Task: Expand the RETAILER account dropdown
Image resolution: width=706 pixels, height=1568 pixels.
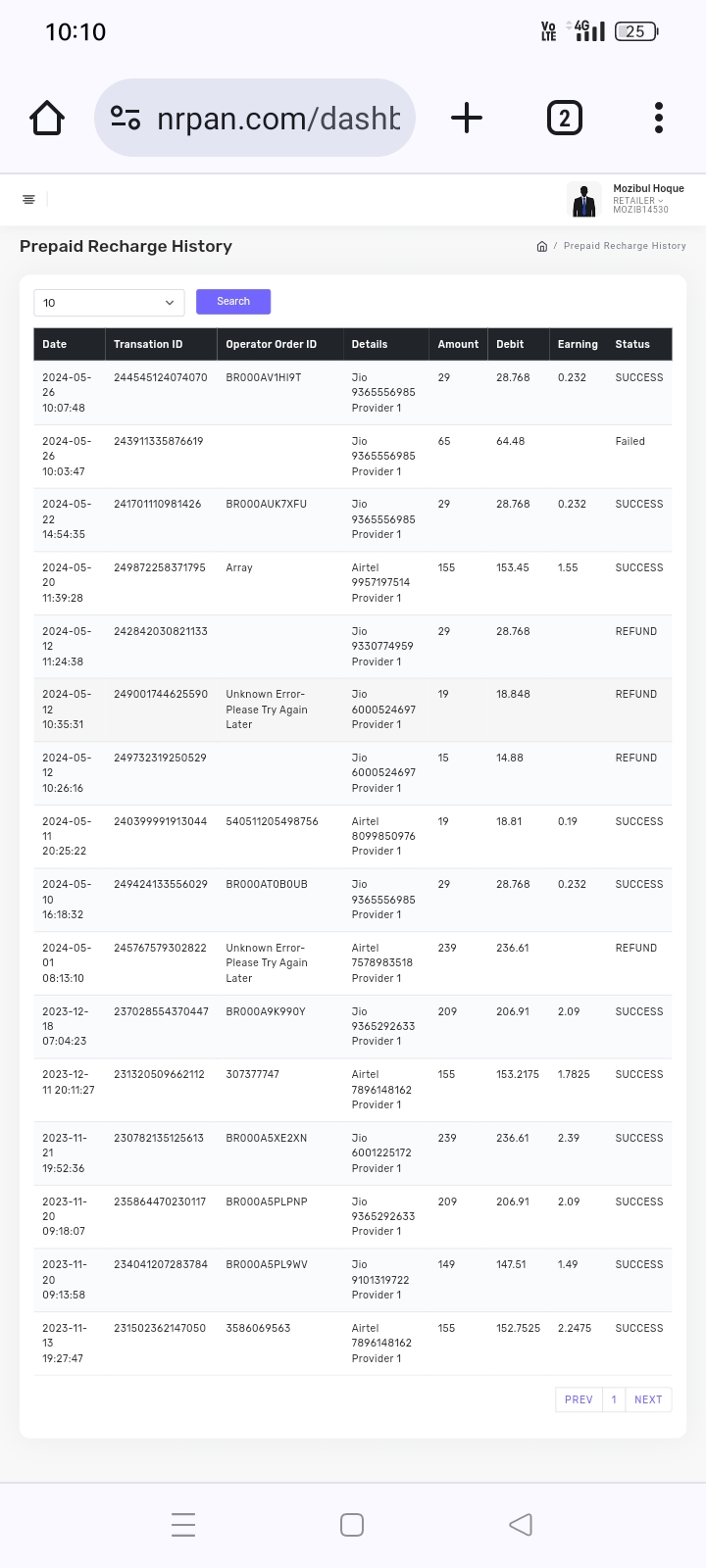Action: (637, 201)
